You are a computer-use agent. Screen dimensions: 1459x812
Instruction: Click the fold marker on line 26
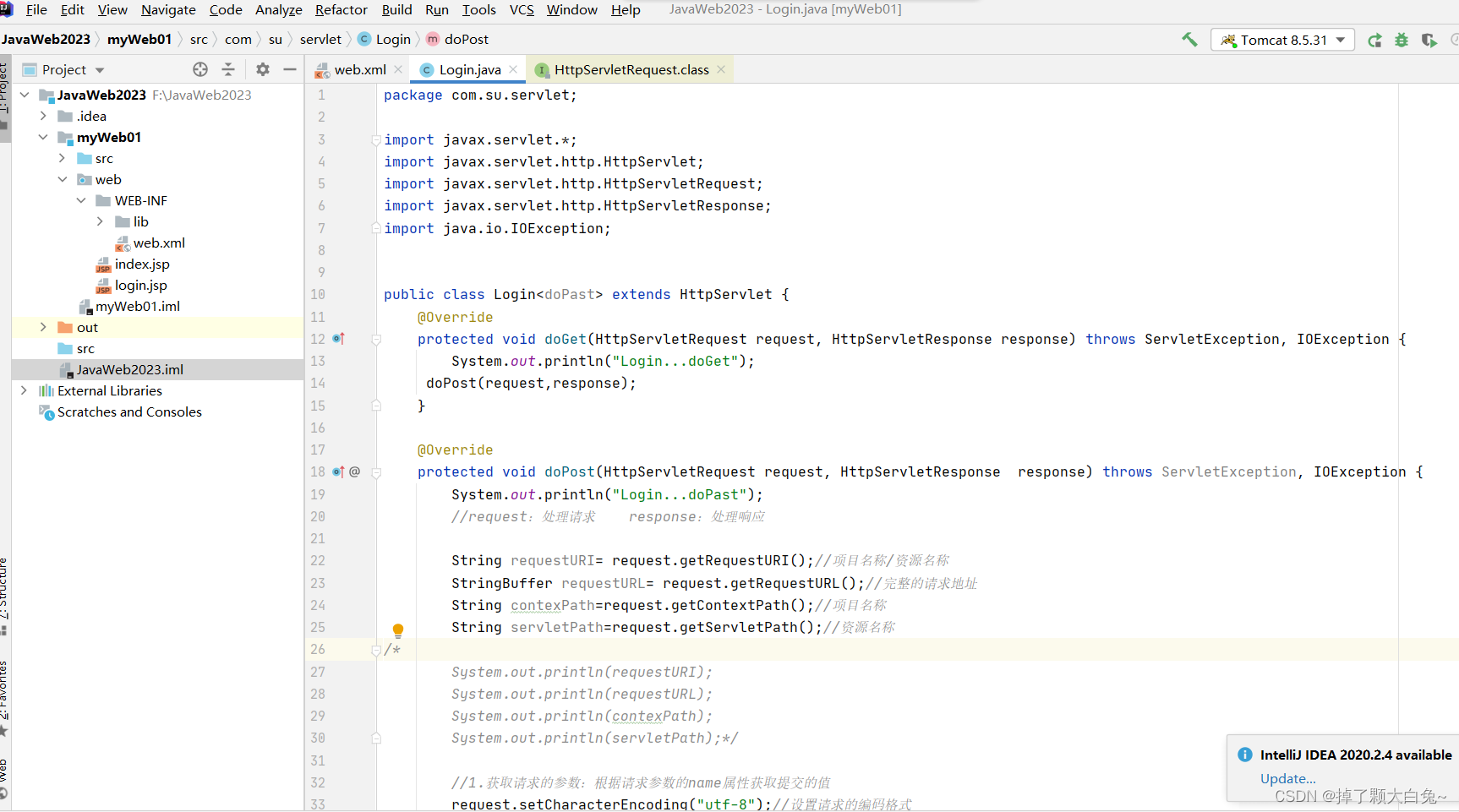click(376, 650)
